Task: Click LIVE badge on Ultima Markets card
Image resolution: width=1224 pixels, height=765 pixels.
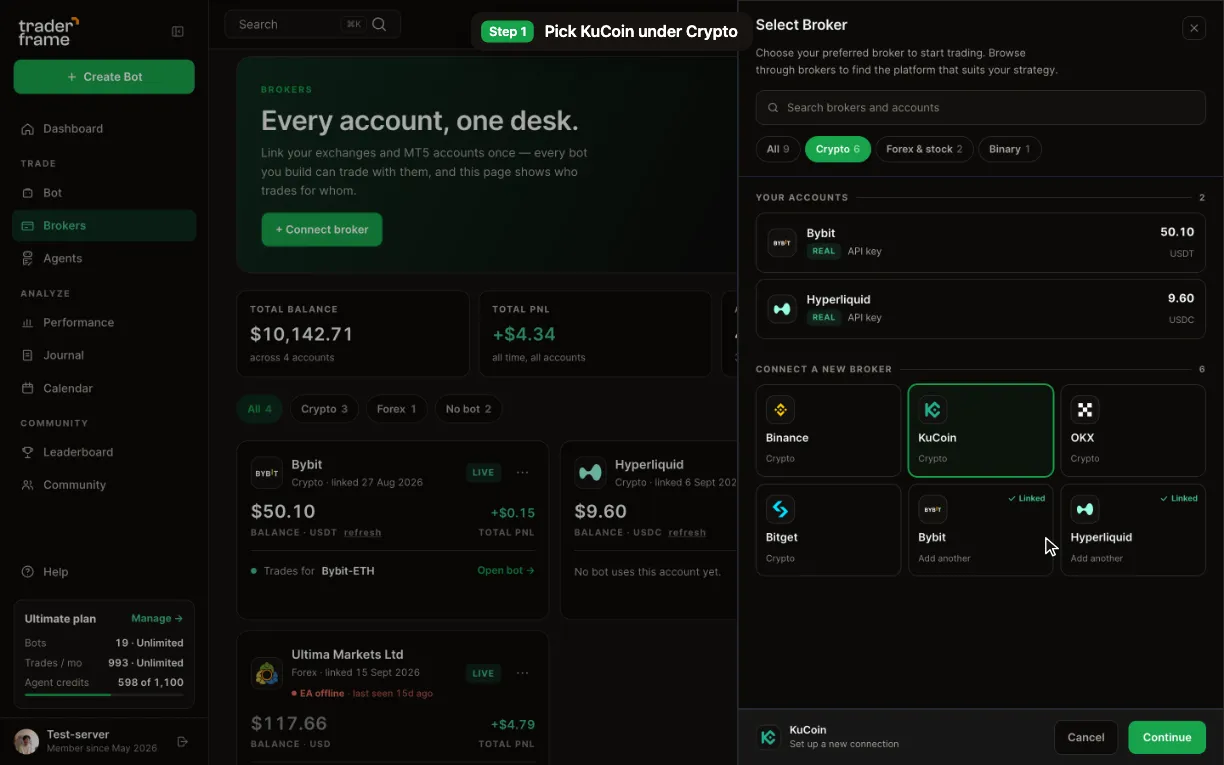Action: point(484,674)
